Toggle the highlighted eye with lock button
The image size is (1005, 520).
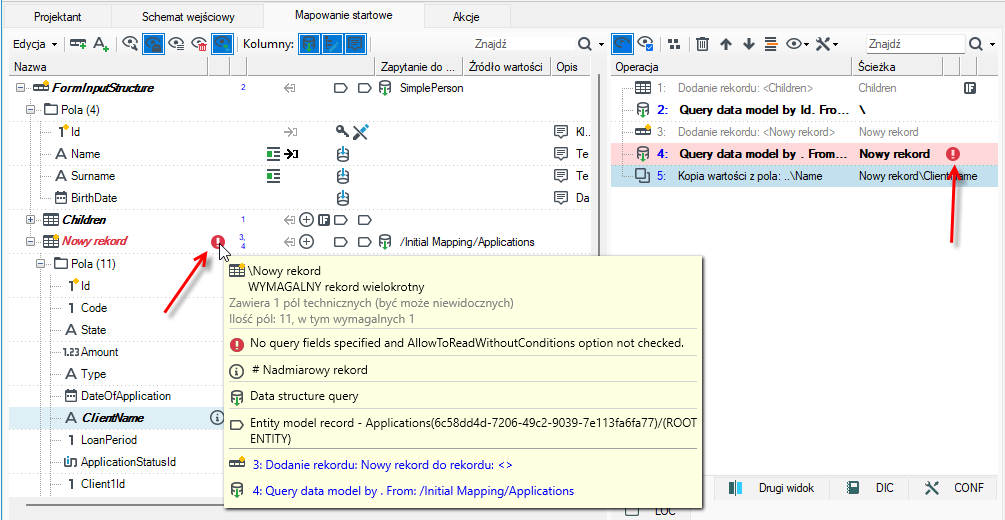[x=153, y=44]
